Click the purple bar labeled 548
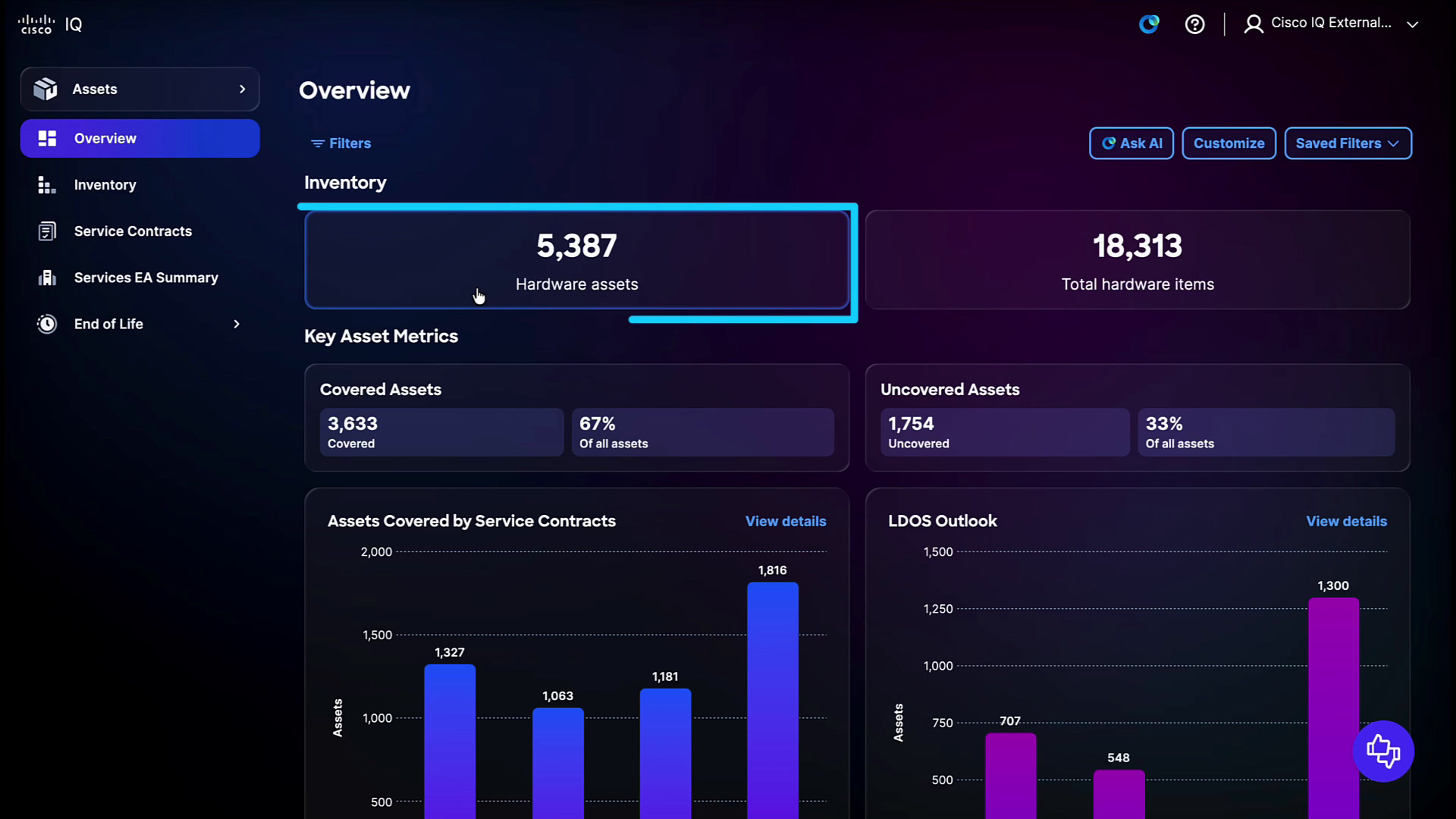The image size is (1456, 819). (1119, 794)
